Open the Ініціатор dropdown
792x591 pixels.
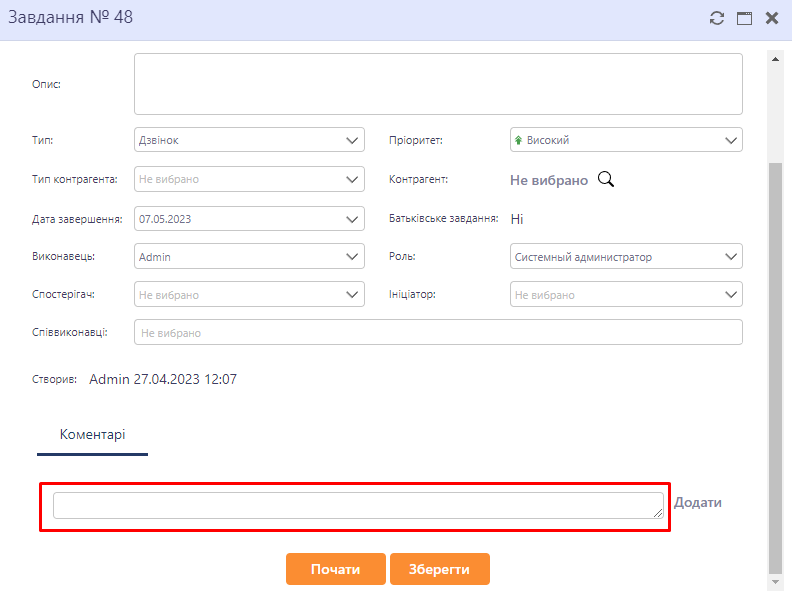click(x=626, y=295)
